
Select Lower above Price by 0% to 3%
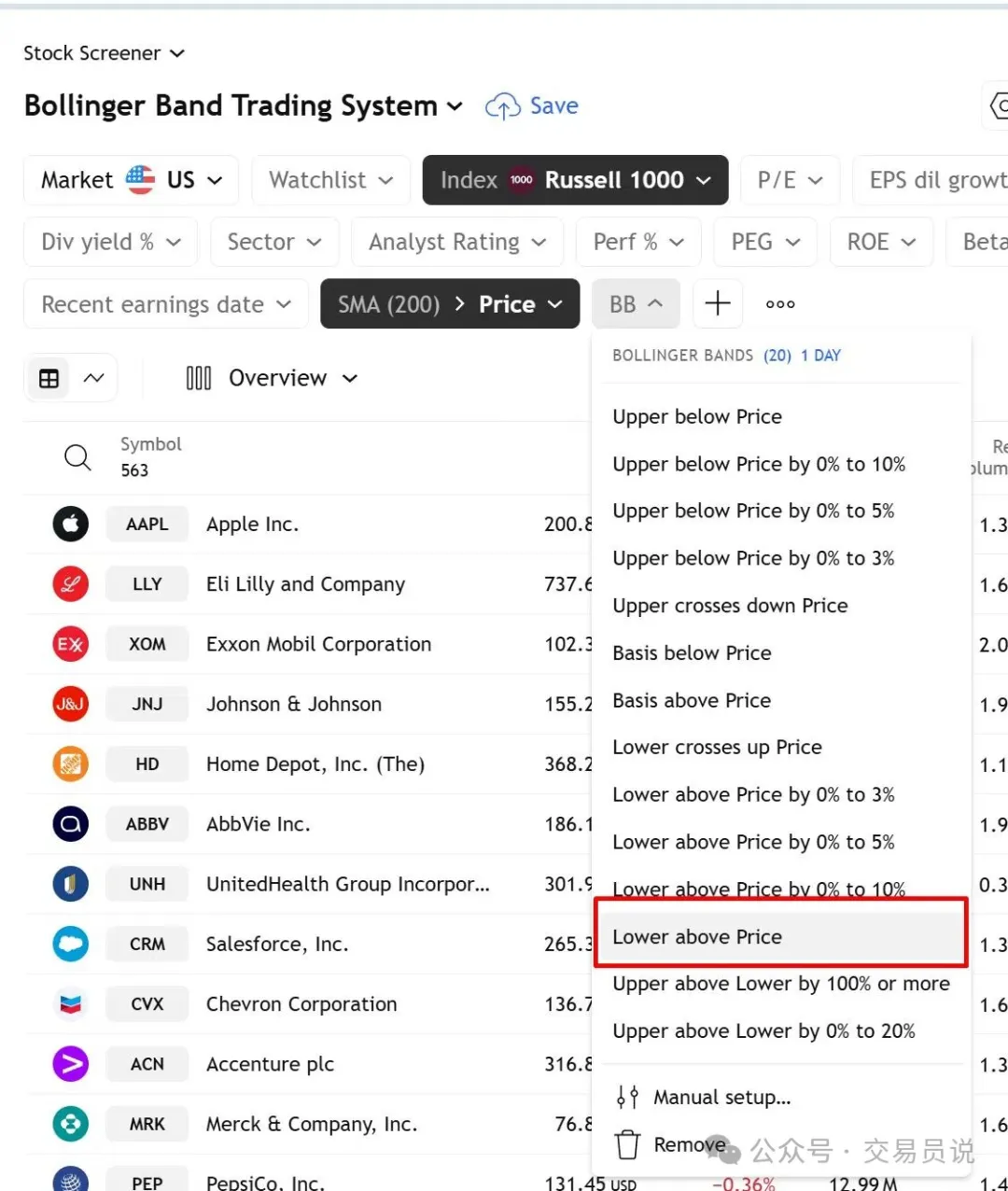[753, 794]
